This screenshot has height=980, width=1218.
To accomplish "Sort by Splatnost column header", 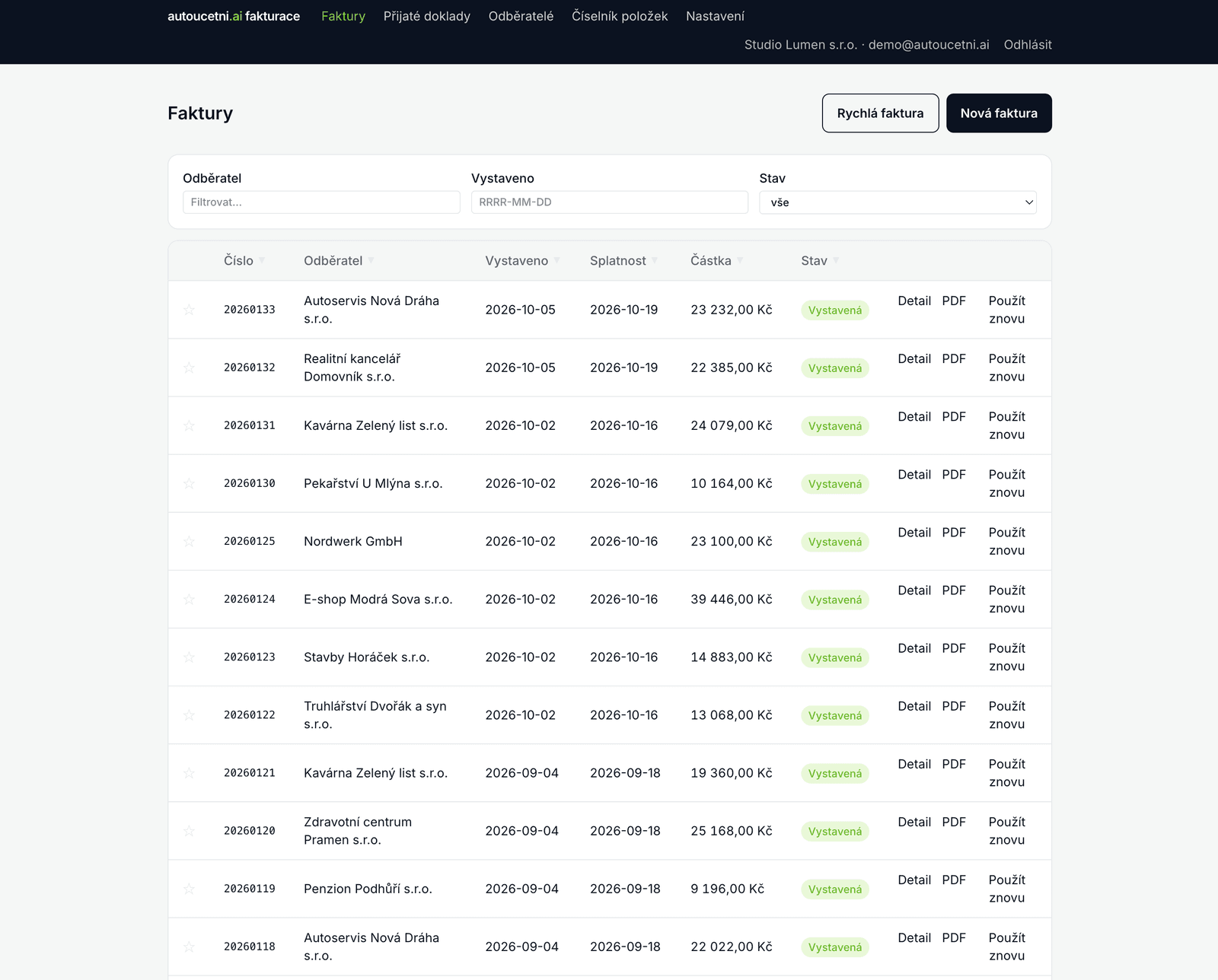I will pos(623,261).
